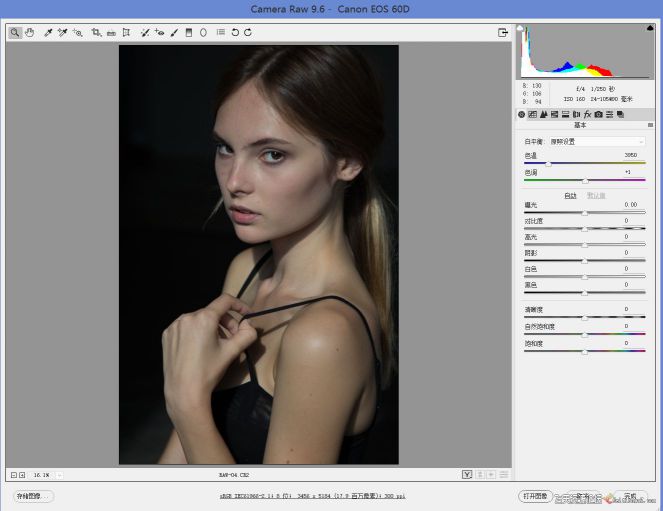Viewport: 663px width, 511px height.
Task: Select the Hand tool
Action: (x=29, y=32)
